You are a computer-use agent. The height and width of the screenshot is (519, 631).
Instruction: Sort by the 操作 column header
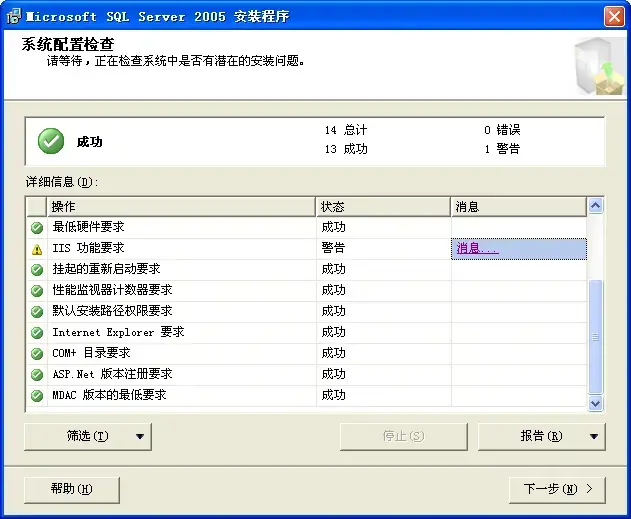point(181,206)
